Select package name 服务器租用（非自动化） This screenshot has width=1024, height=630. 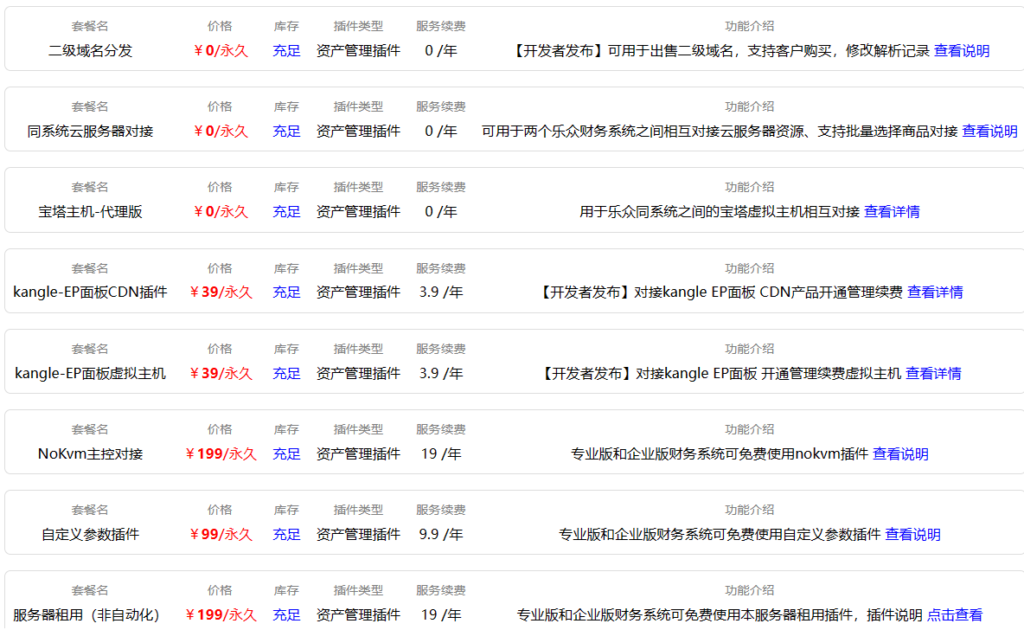pos(86,615)
